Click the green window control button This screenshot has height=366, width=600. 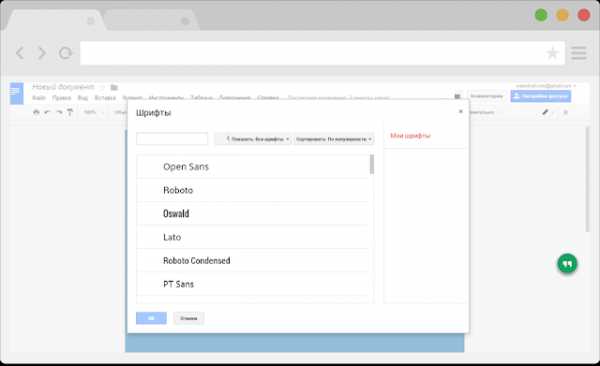(x=541, y=15)
